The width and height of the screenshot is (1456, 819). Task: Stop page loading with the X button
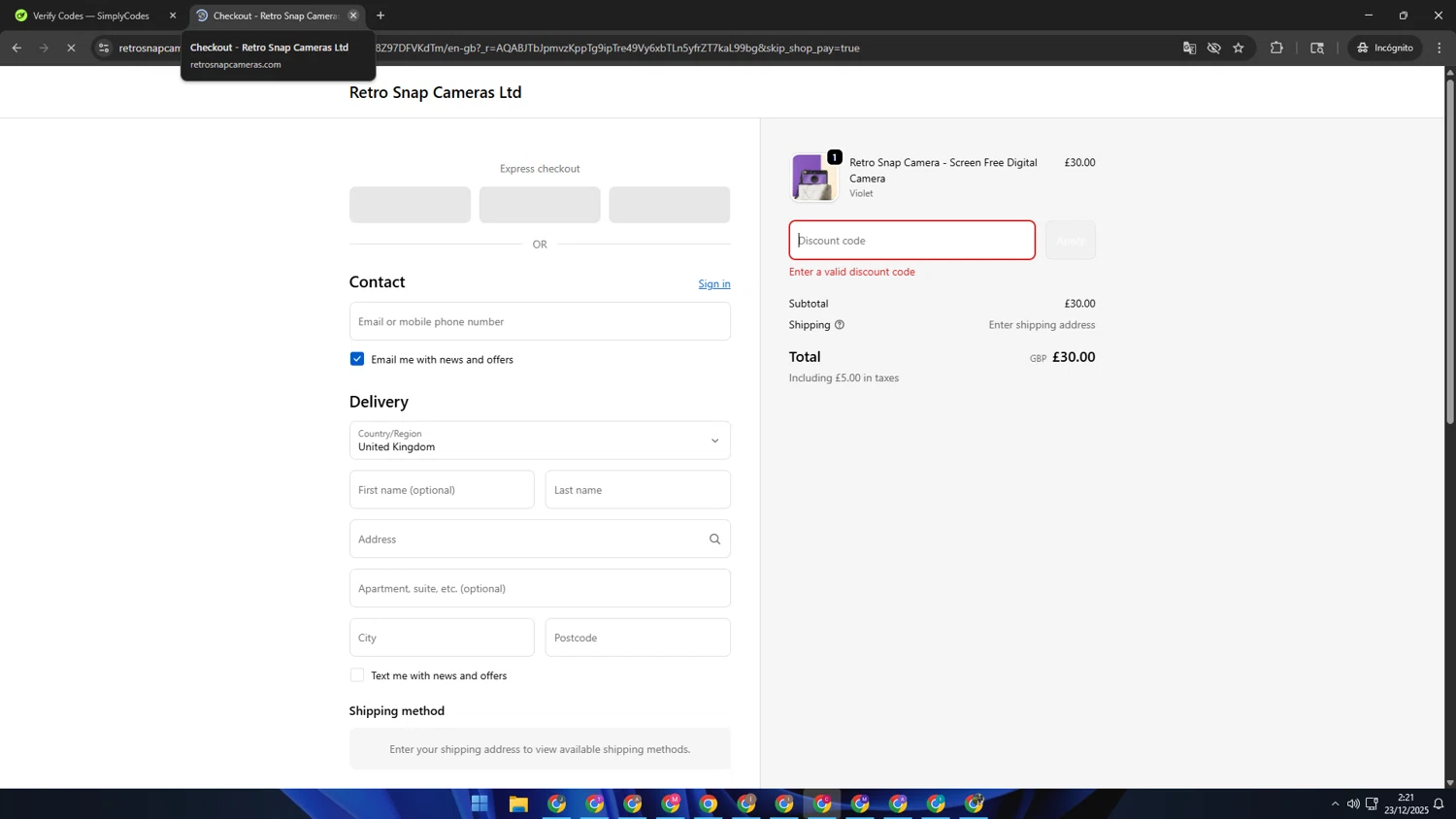click(71, 48)
